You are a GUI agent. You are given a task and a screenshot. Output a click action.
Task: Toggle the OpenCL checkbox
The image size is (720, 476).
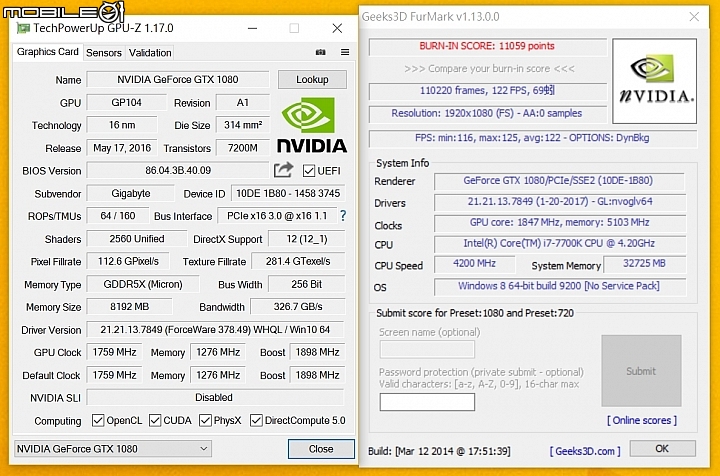(x=98, y=420)
